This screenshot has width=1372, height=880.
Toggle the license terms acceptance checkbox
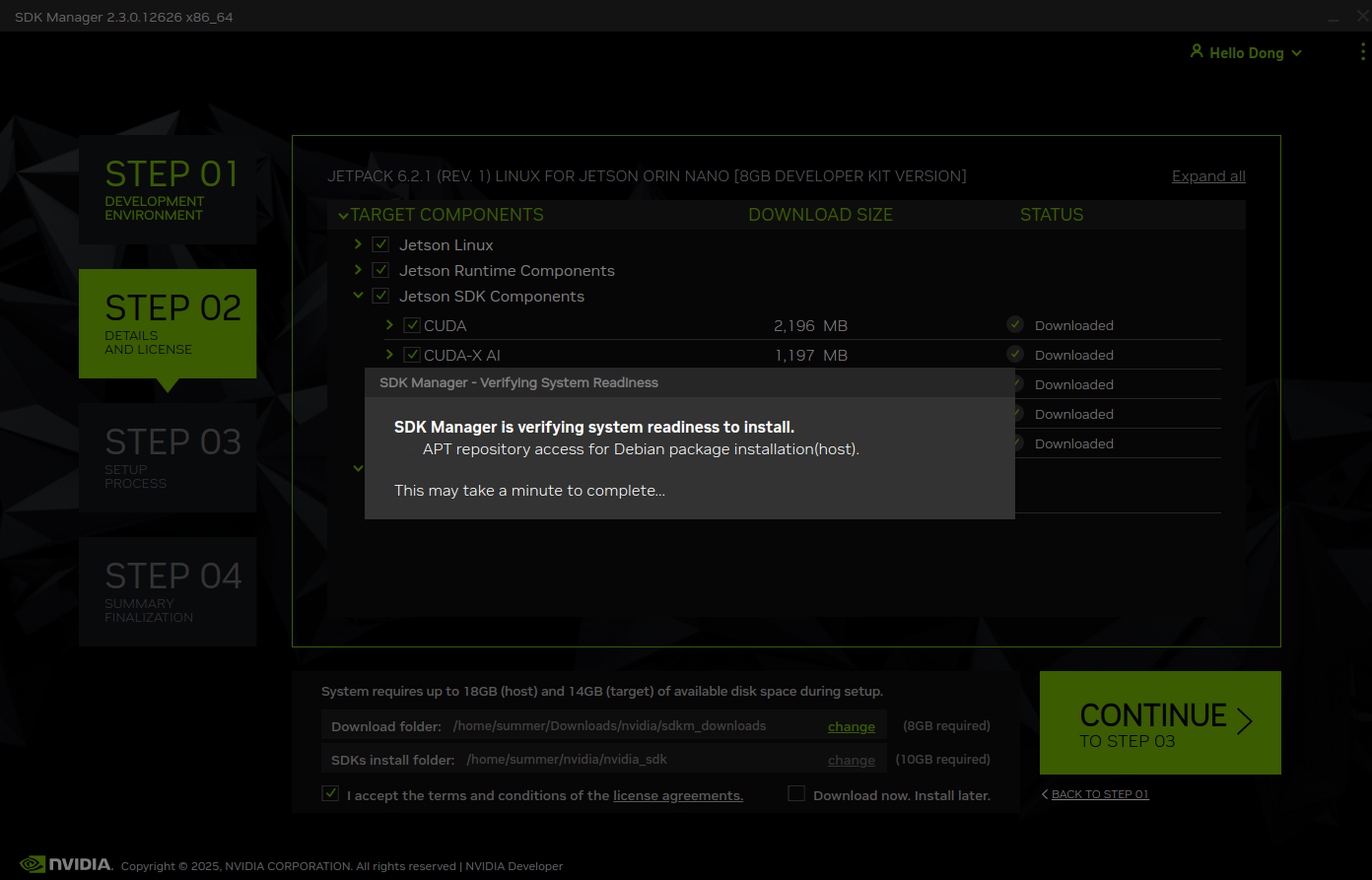(x=330, y=792)
